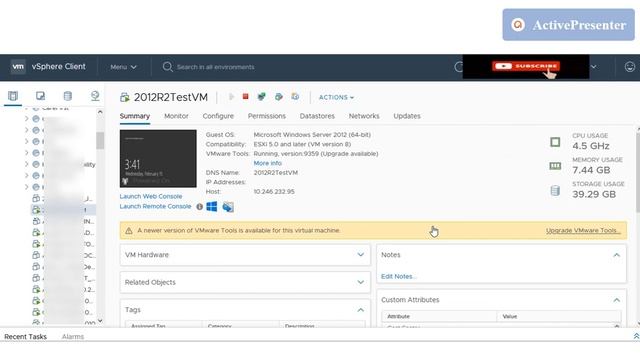Switch to Storage inventory view icon
The height and width of the screenshot is (360, 640).
pyautogui.click(x=68, y=96)
